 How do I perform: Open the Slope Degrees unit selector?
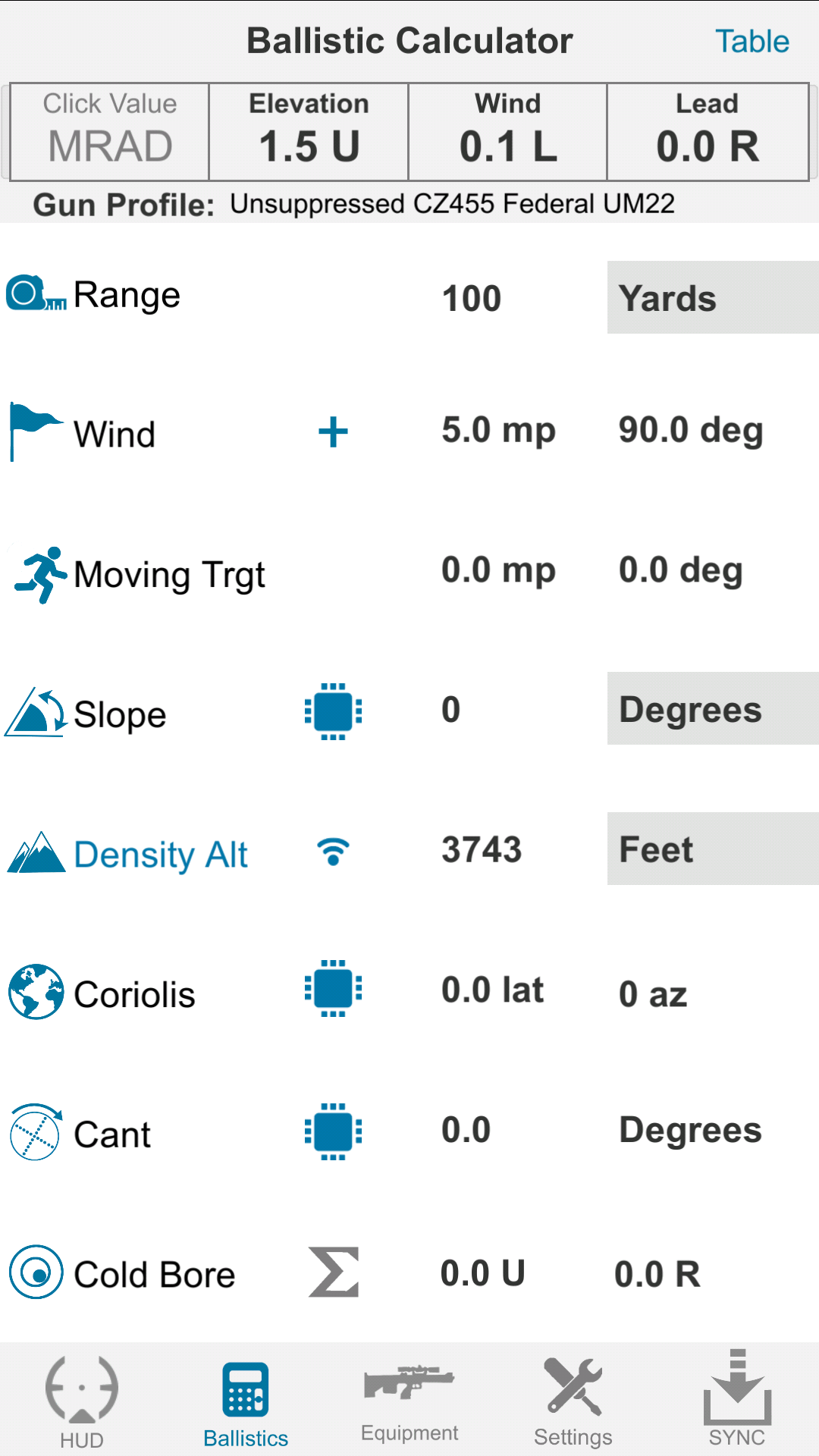click(x=713, y=708)
